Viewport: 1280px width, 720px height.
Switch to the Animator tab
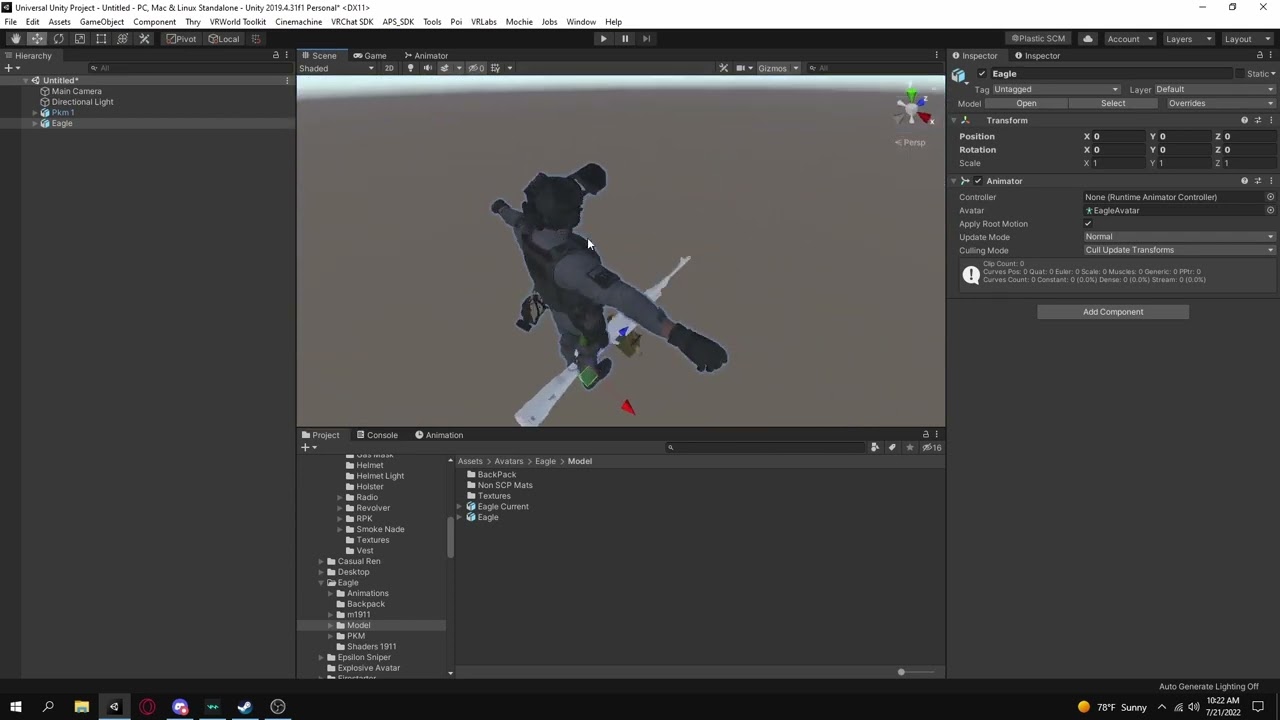point(426,56)
